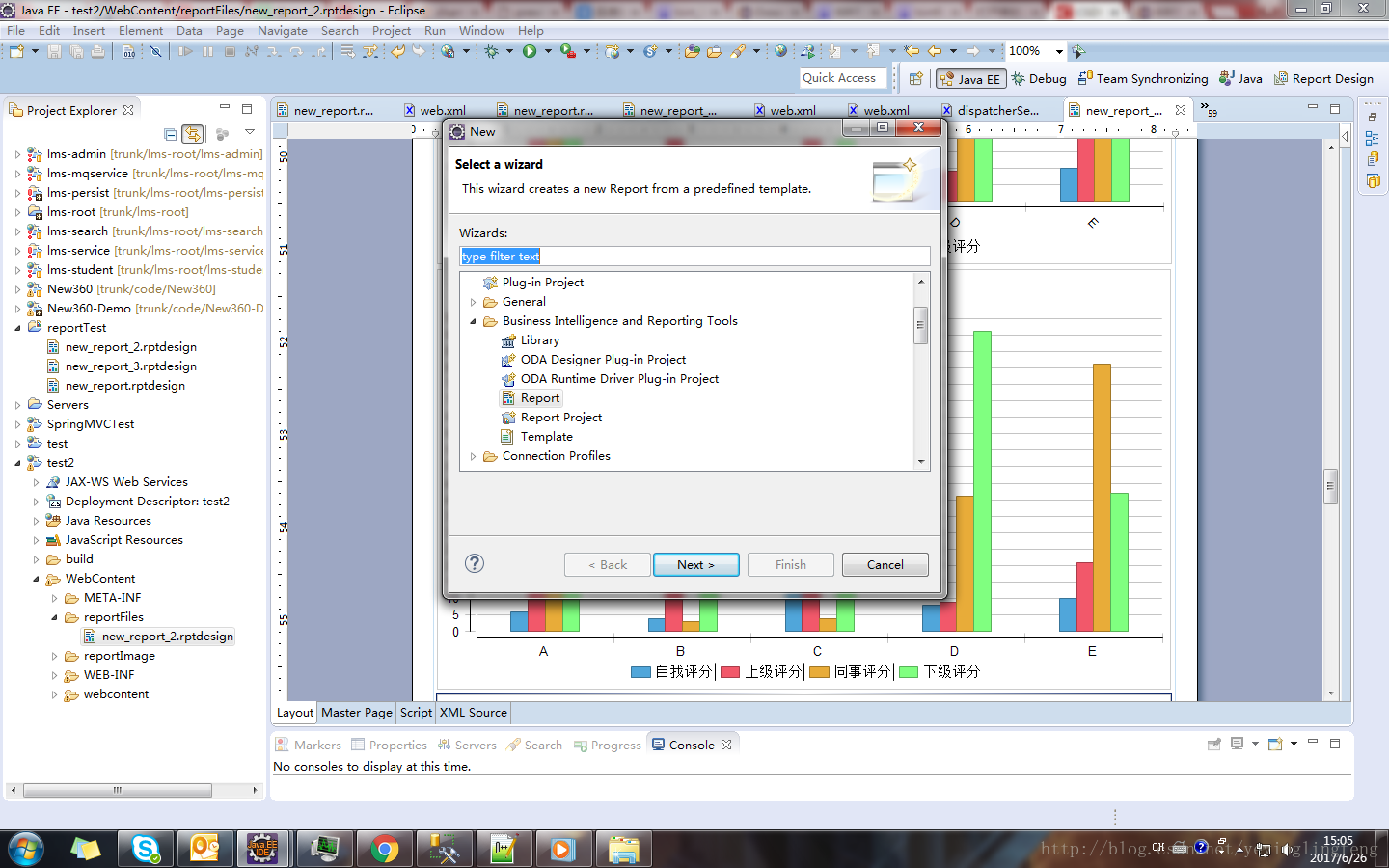Click the Open Perspective icon
Screen dimensions: 1389x868
tap(916, 79)
